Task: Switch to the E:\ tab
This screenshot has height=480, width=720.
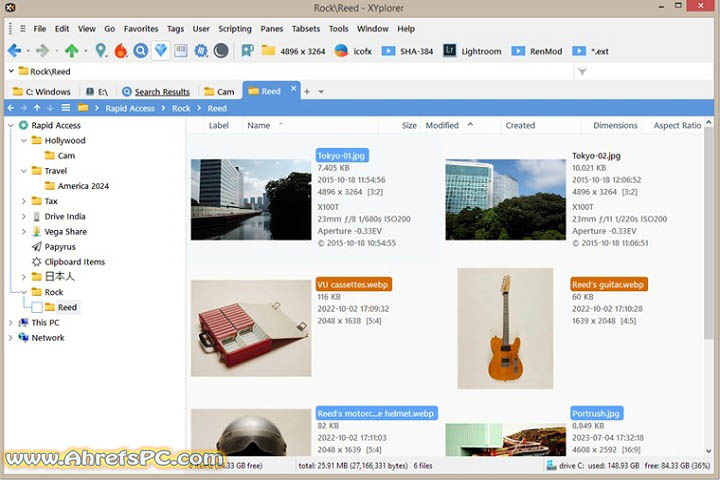Action: pos(97,91)
